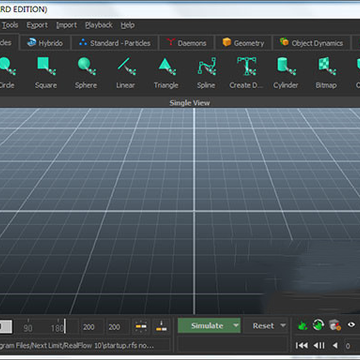Screen dimensions: 360x360
Task: Open the Export menu
Action: tap(37, 25)
